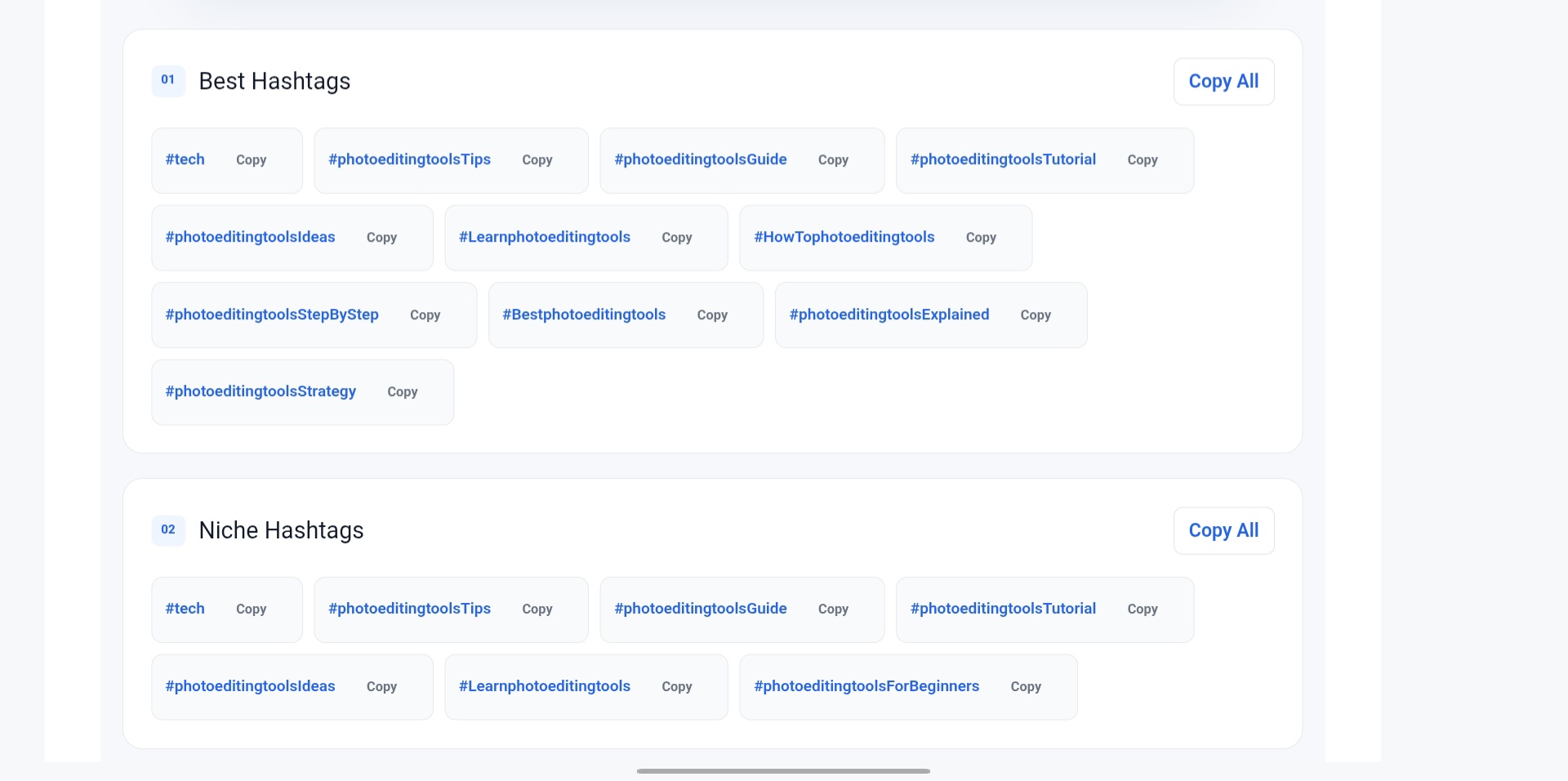
Task: Click the Best Hashtags heading
Action: [274, 82]
